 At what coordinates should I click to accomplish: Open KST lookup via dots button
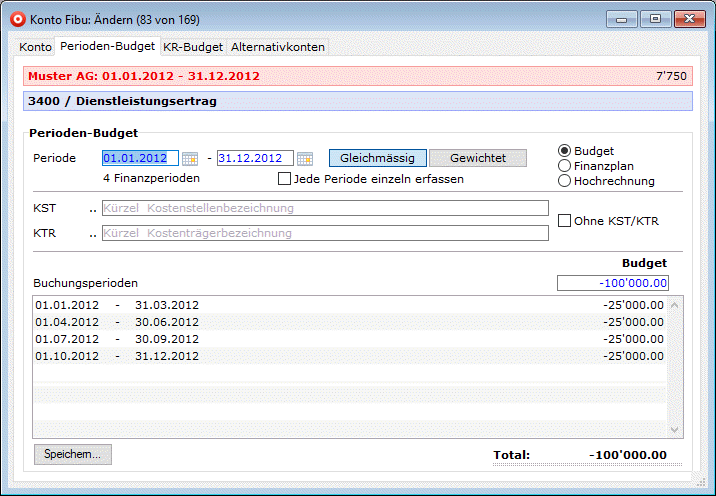click(x=93, y=209)
